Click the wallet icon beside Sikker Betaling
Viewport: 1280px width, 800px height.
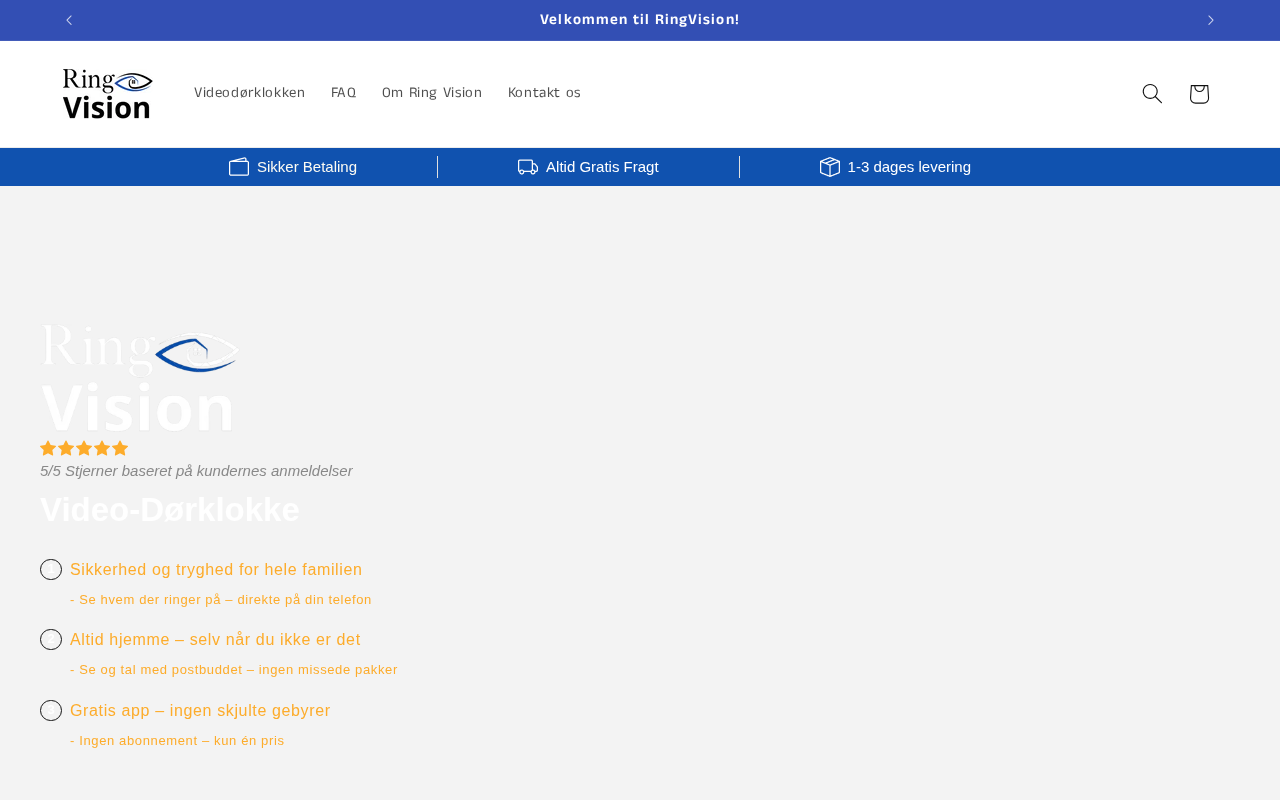pyautogui.click(x=239, y=167)
